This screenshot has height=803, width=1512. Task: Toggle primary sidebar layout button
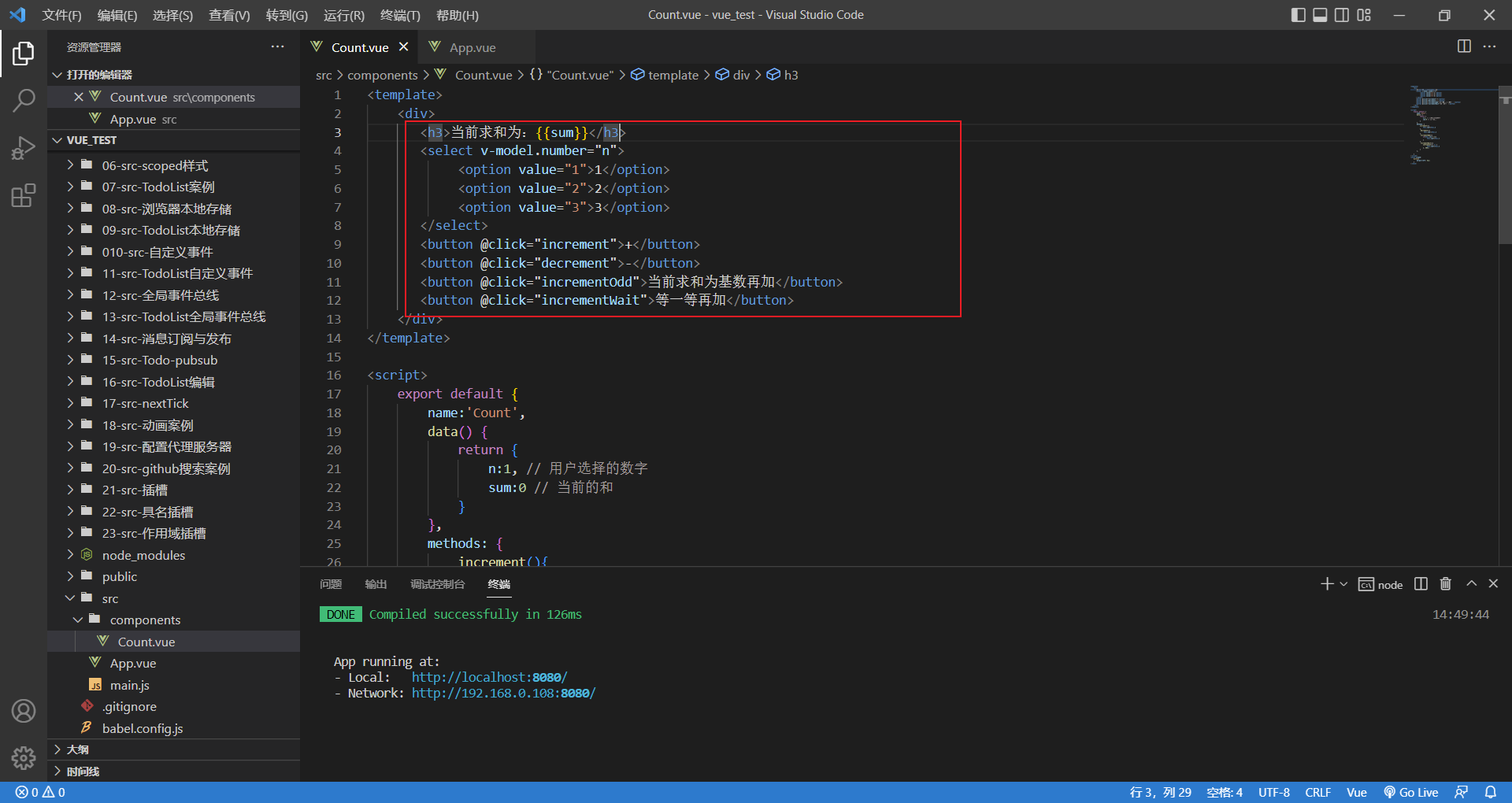[1299, 15]
